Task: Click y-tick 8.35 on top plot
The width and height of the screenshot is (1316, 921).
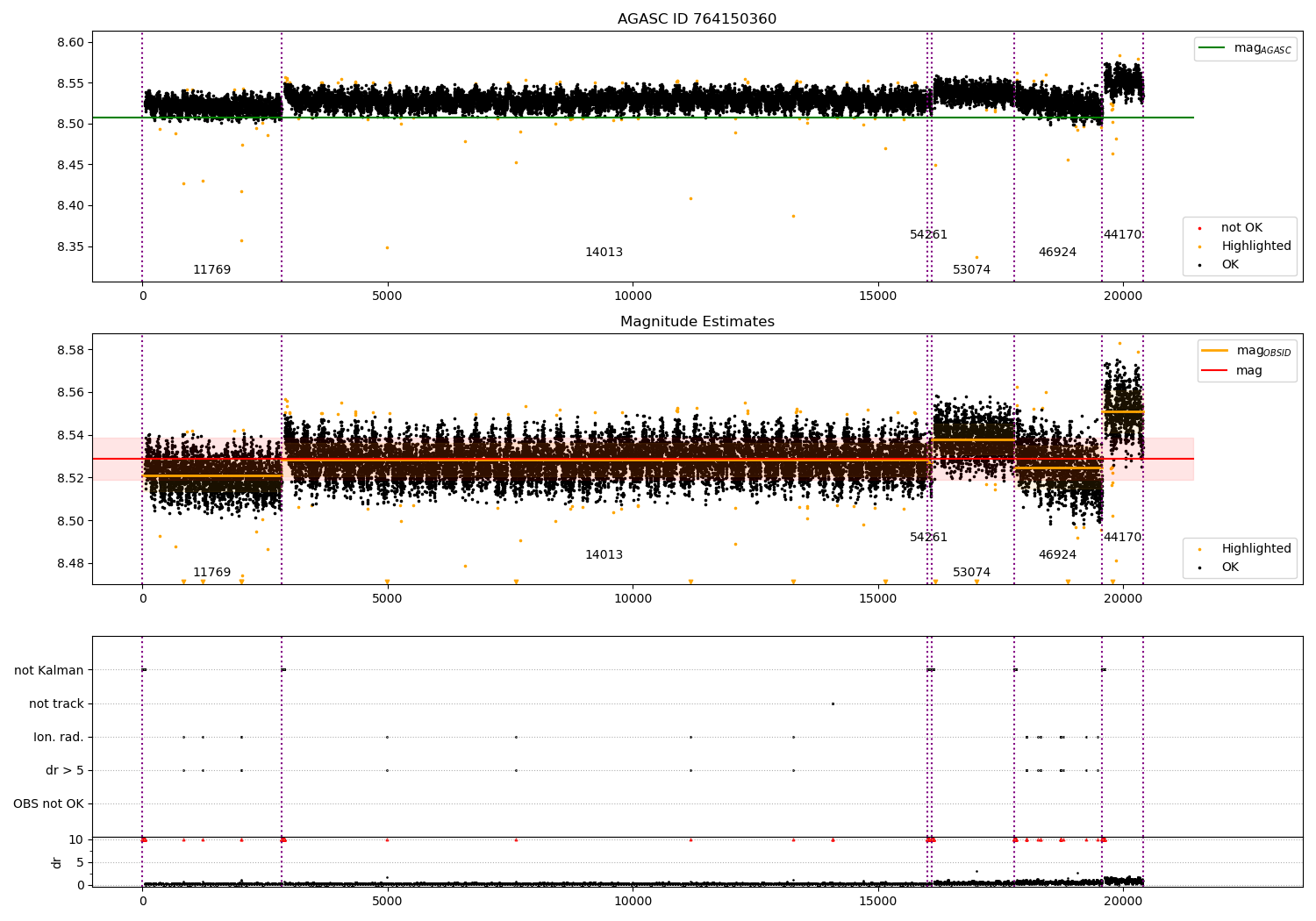Action: click(x=70, y=247)
